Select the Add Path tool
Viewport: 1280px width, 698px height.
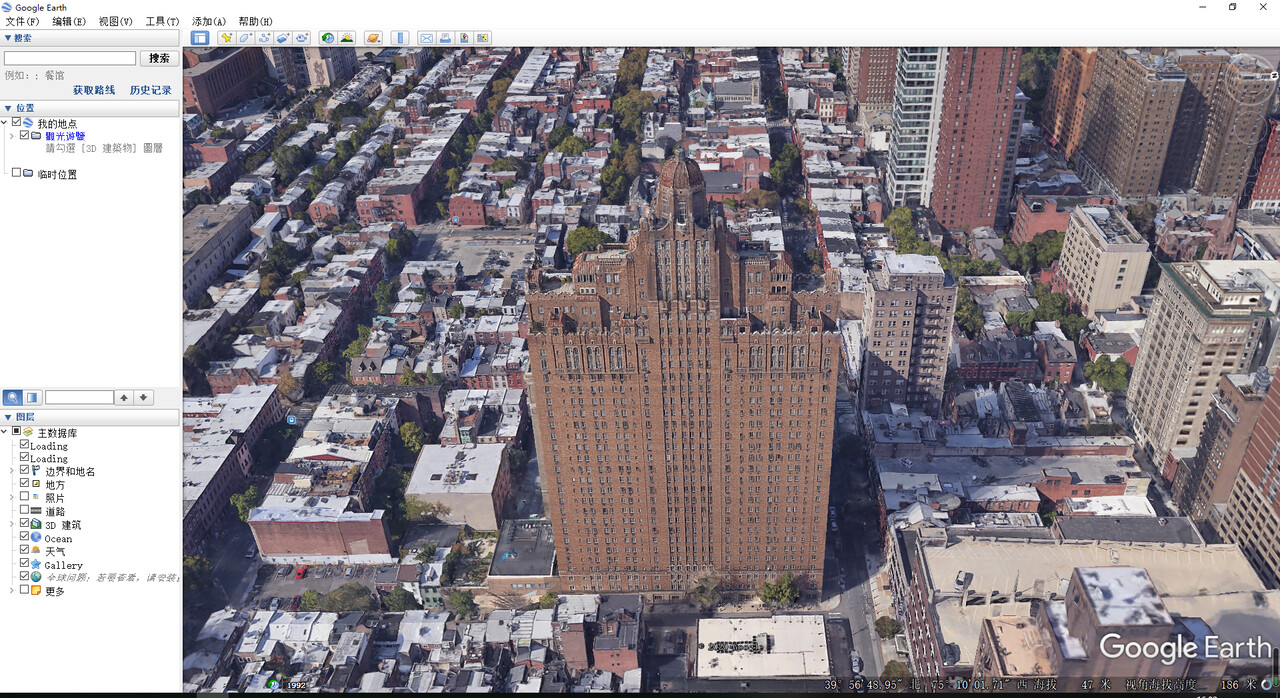point(264,37)
